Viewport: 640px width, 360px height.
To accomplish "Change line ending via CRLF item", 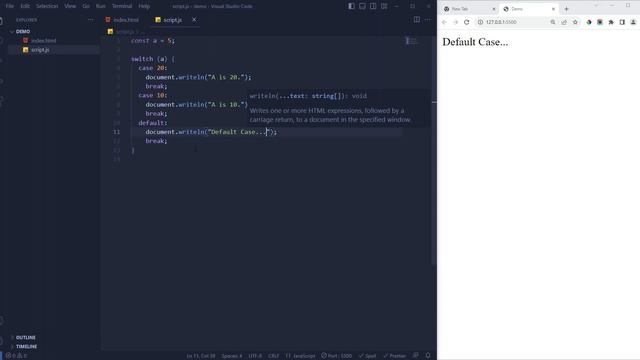I will (x=273, y=356).
